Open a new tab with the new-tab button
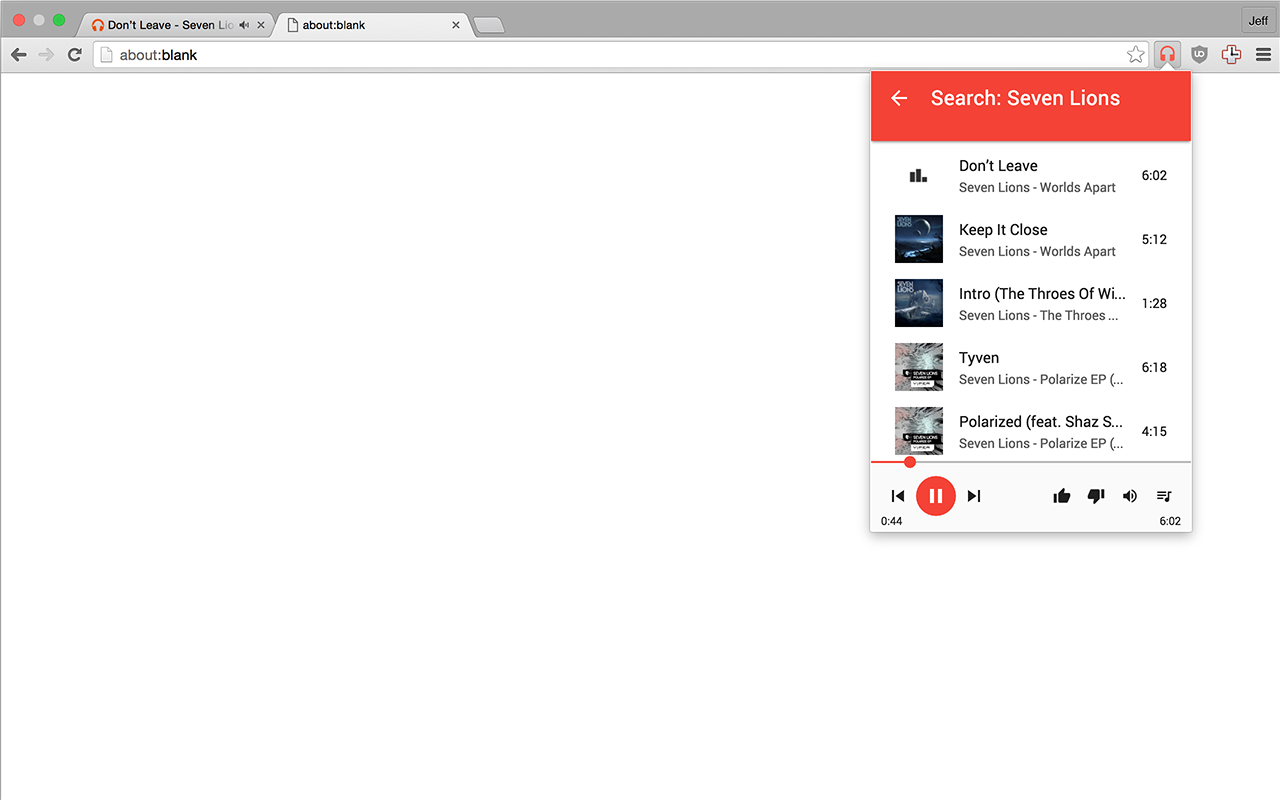This screenshot has width=1280, height=800. (488, 26)
